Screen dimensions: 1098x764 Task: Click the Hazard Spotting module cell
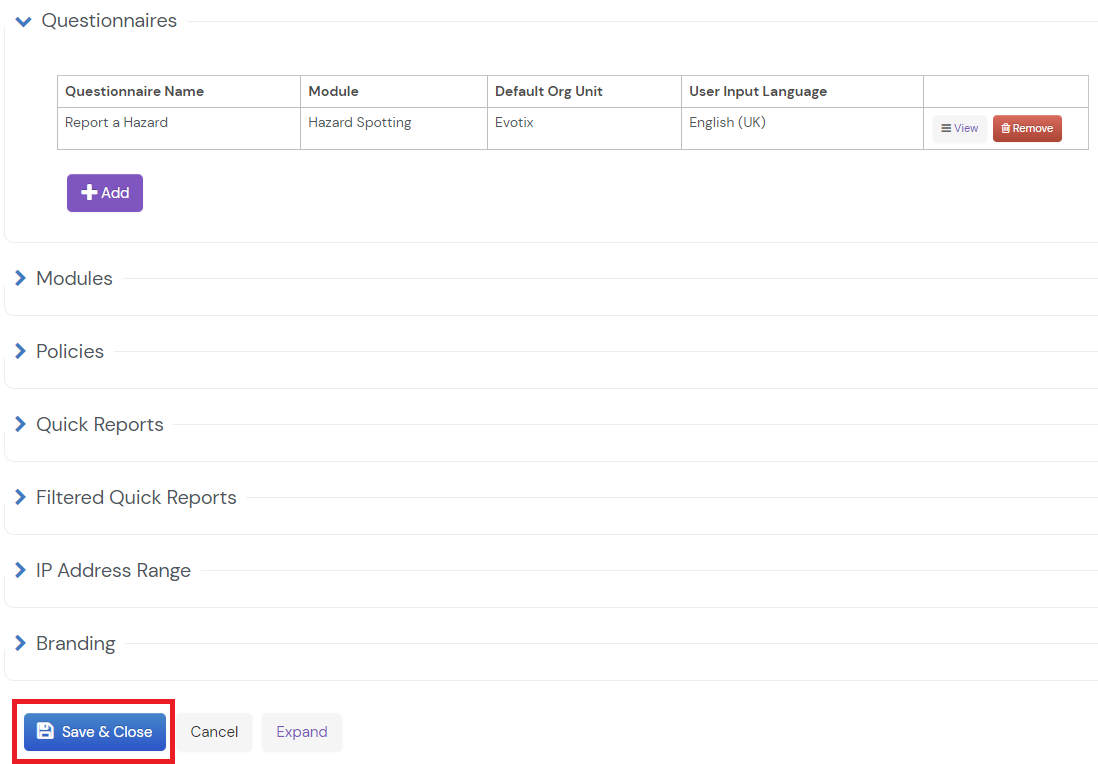[x=359, y=123]
